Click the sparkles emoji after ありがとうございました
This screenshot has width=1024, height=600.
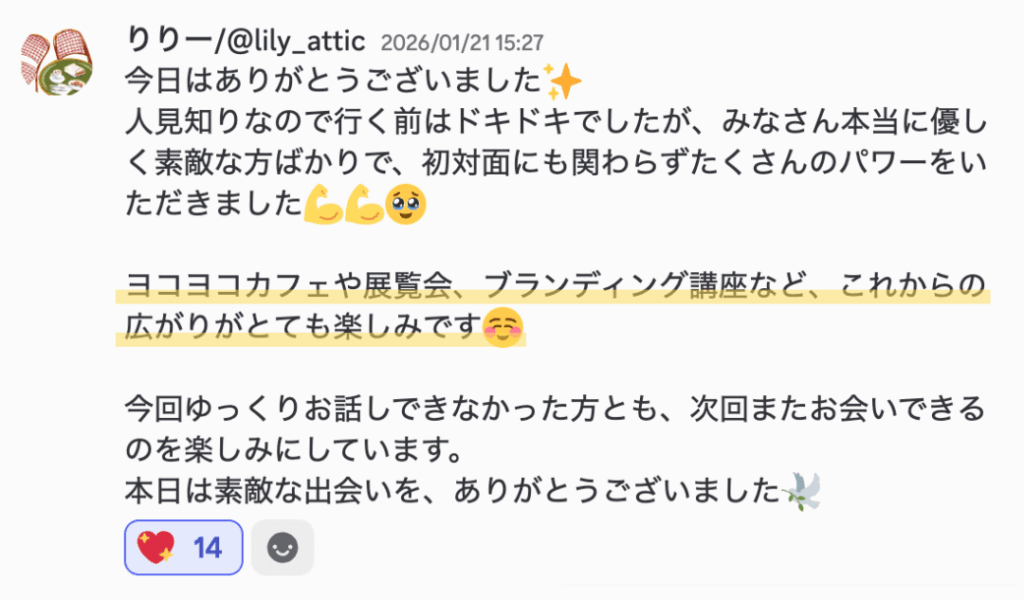pos(562,82)
